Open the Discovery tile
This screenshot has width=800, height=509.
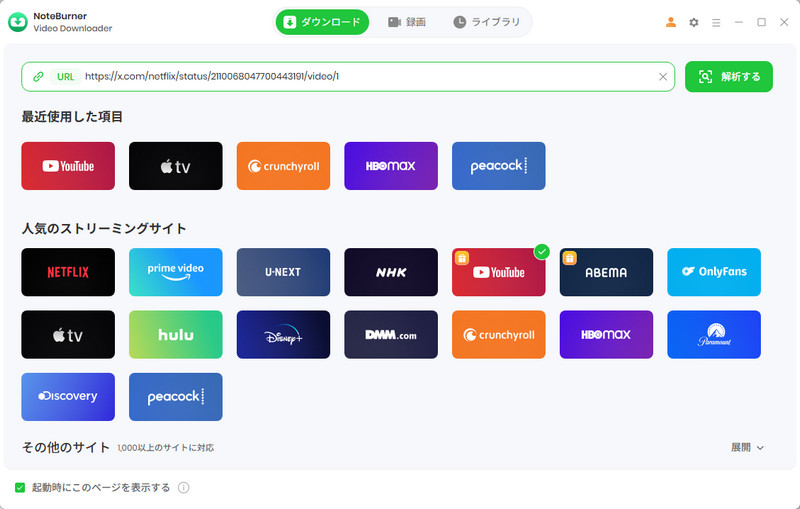[68, 397]
